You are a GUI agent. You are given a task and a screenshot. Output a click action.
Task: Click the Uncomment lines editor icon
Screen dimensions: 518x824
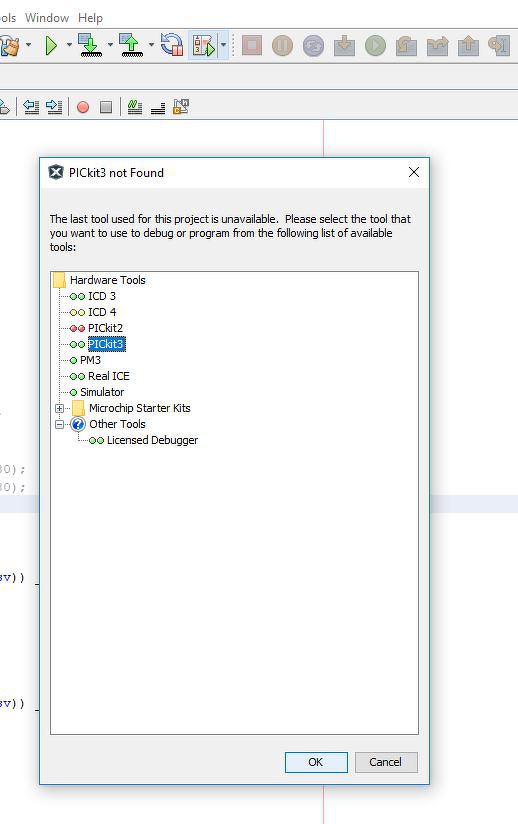(x=158, y=108)
